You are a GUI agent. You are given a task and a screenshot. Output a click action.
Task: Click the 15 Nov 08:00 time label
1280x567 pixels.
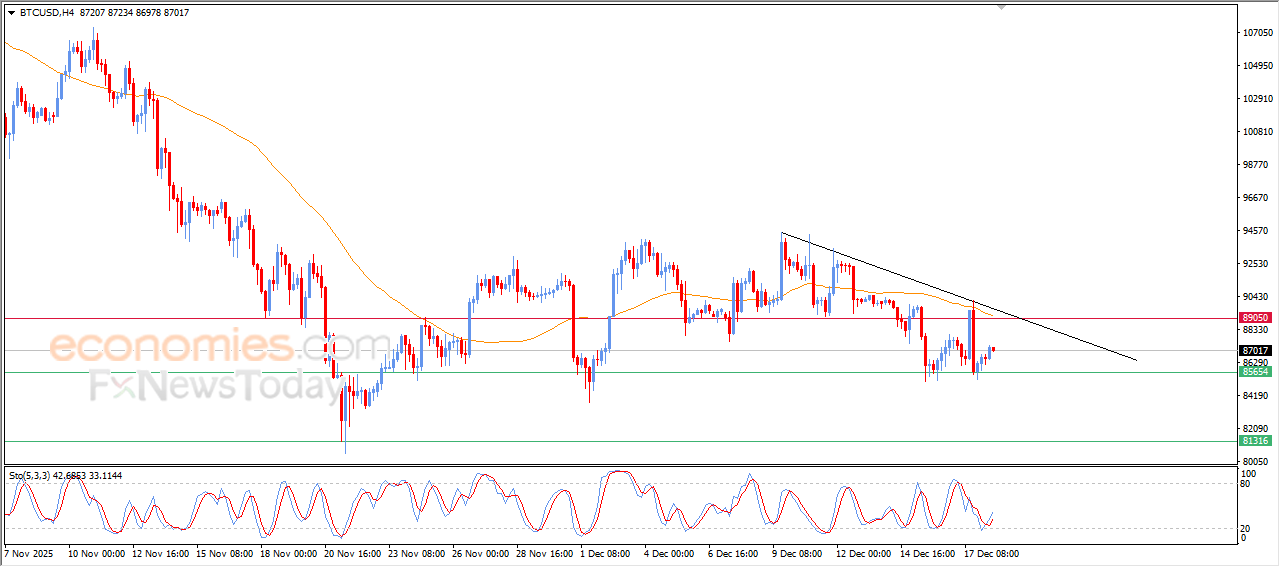(x=224, y=553)
